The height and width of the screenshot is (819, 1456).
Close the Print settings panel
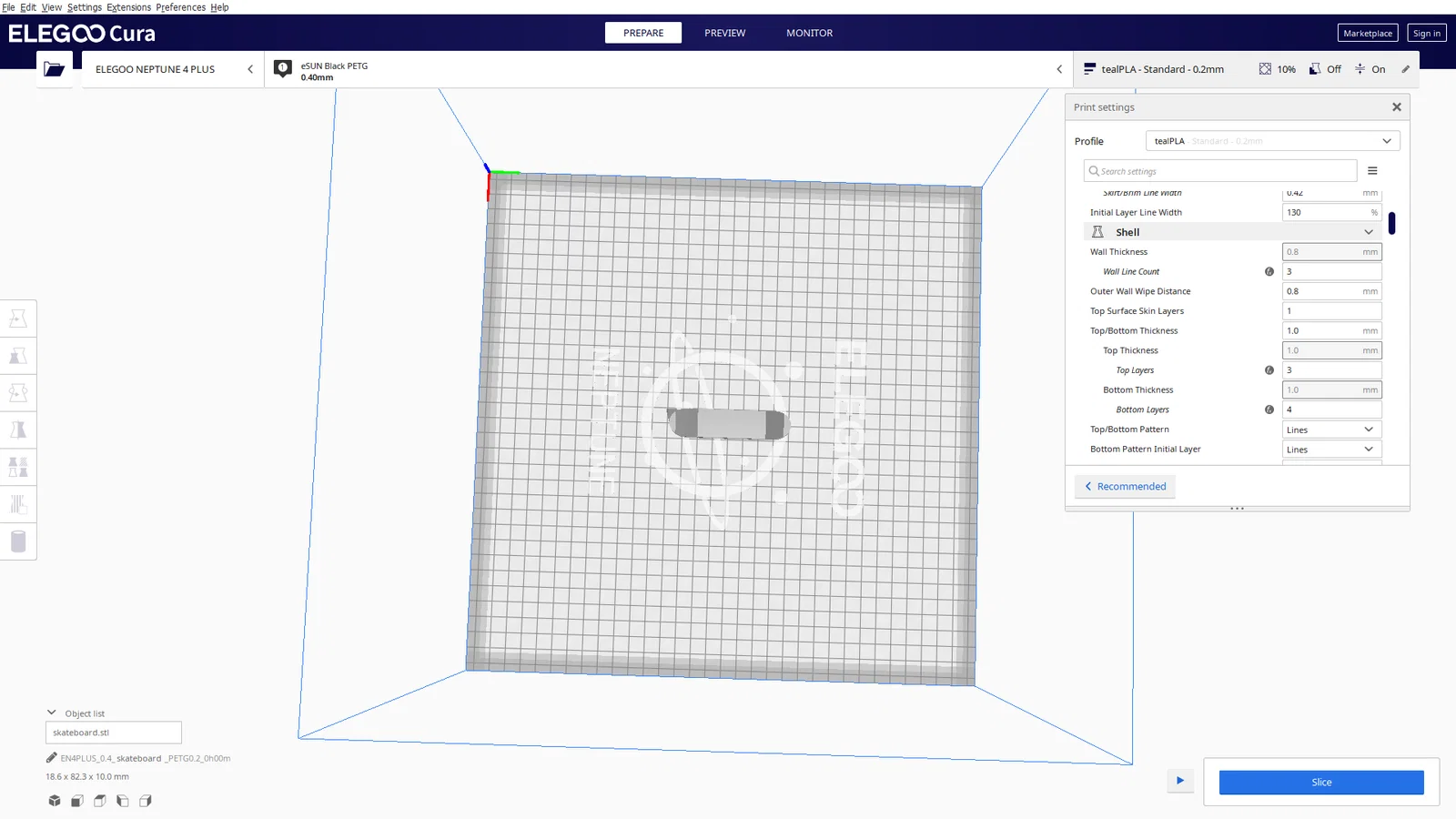(x=1397, y=107)
